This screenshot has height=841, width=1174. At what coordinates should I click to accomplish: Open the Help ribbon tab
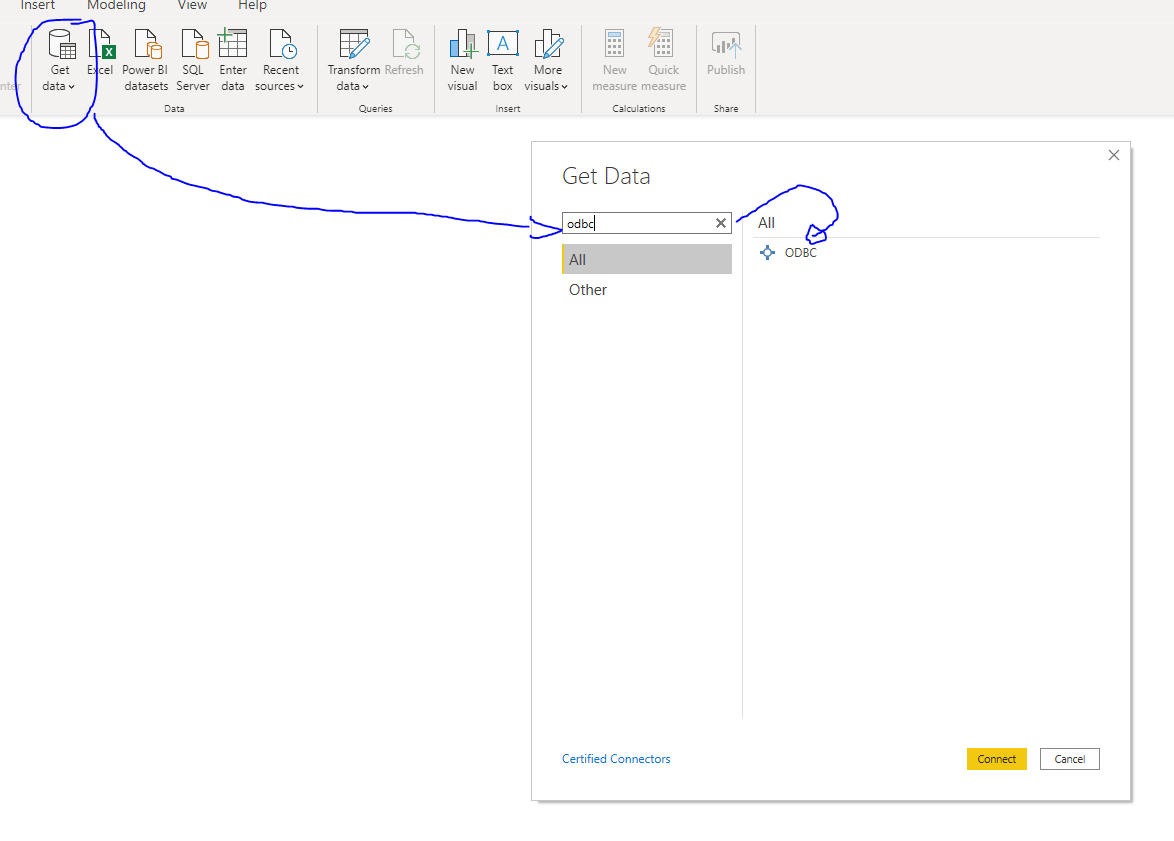[x=252, y=6]
